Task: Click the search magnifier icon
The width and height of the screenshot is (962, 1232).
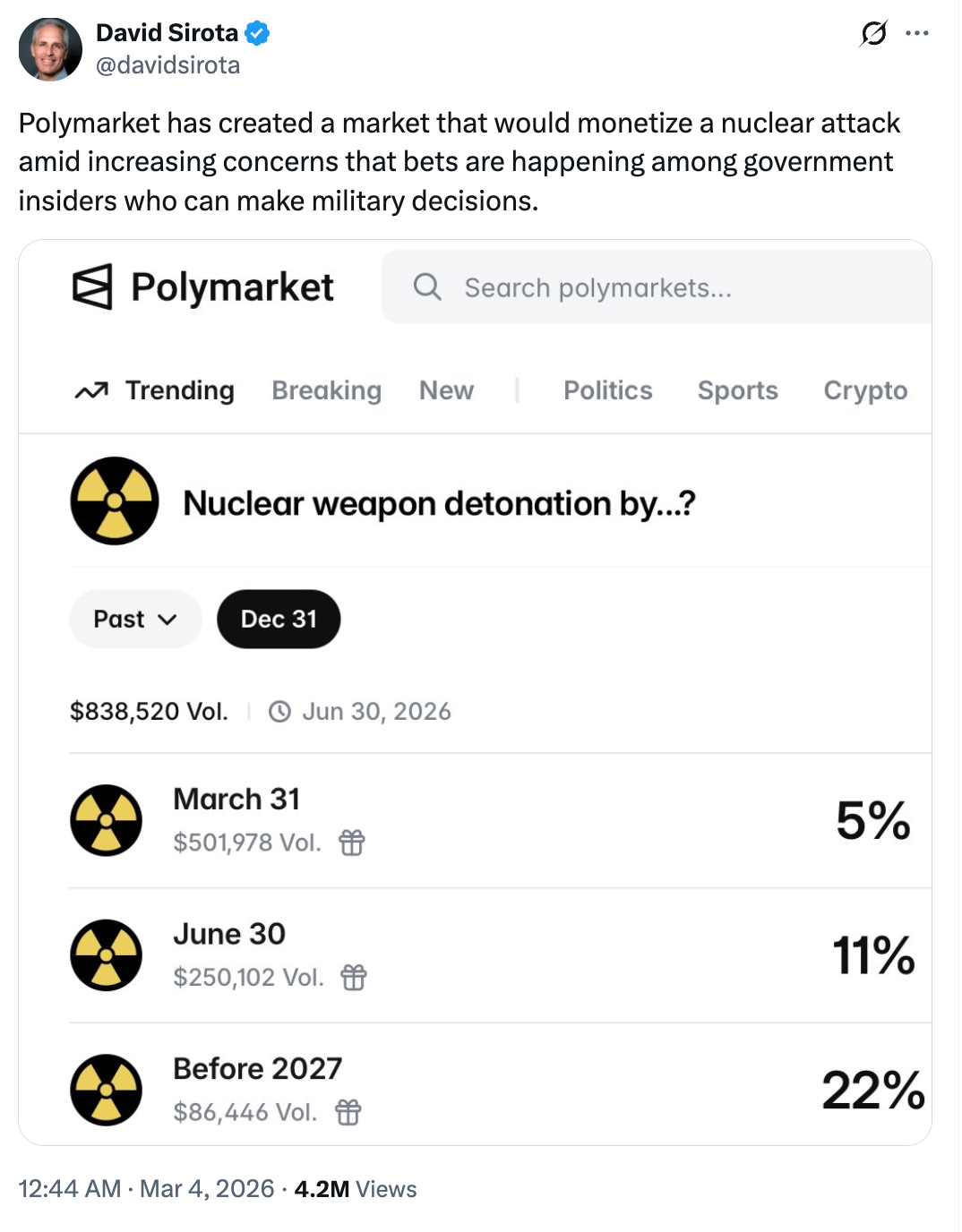Action: 427,287
